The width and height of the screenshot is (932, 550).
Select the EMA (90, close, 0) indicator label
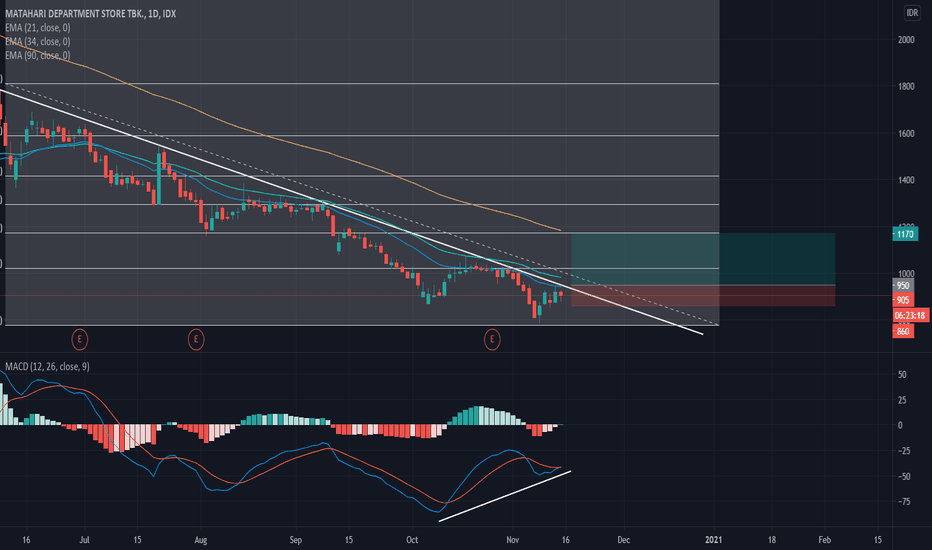[x=37, y=55]
